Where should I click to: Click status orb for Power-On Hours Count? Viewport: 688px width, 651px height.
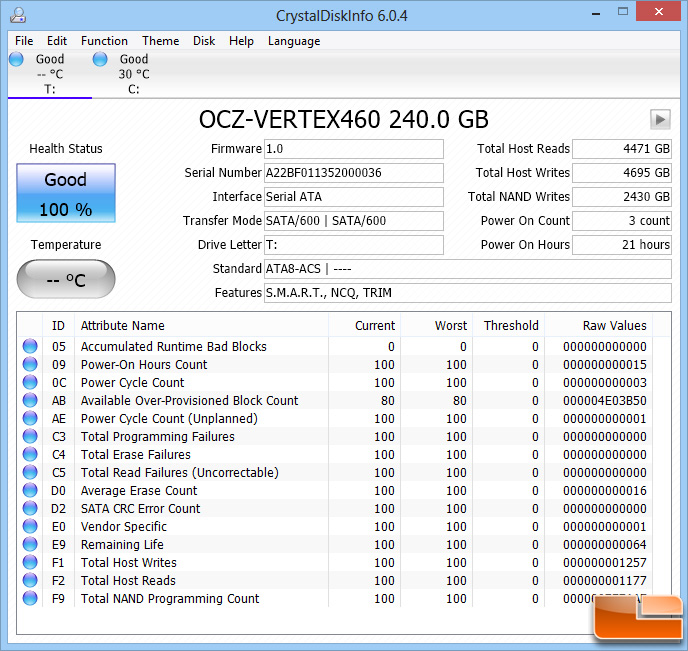coord(30,364)
